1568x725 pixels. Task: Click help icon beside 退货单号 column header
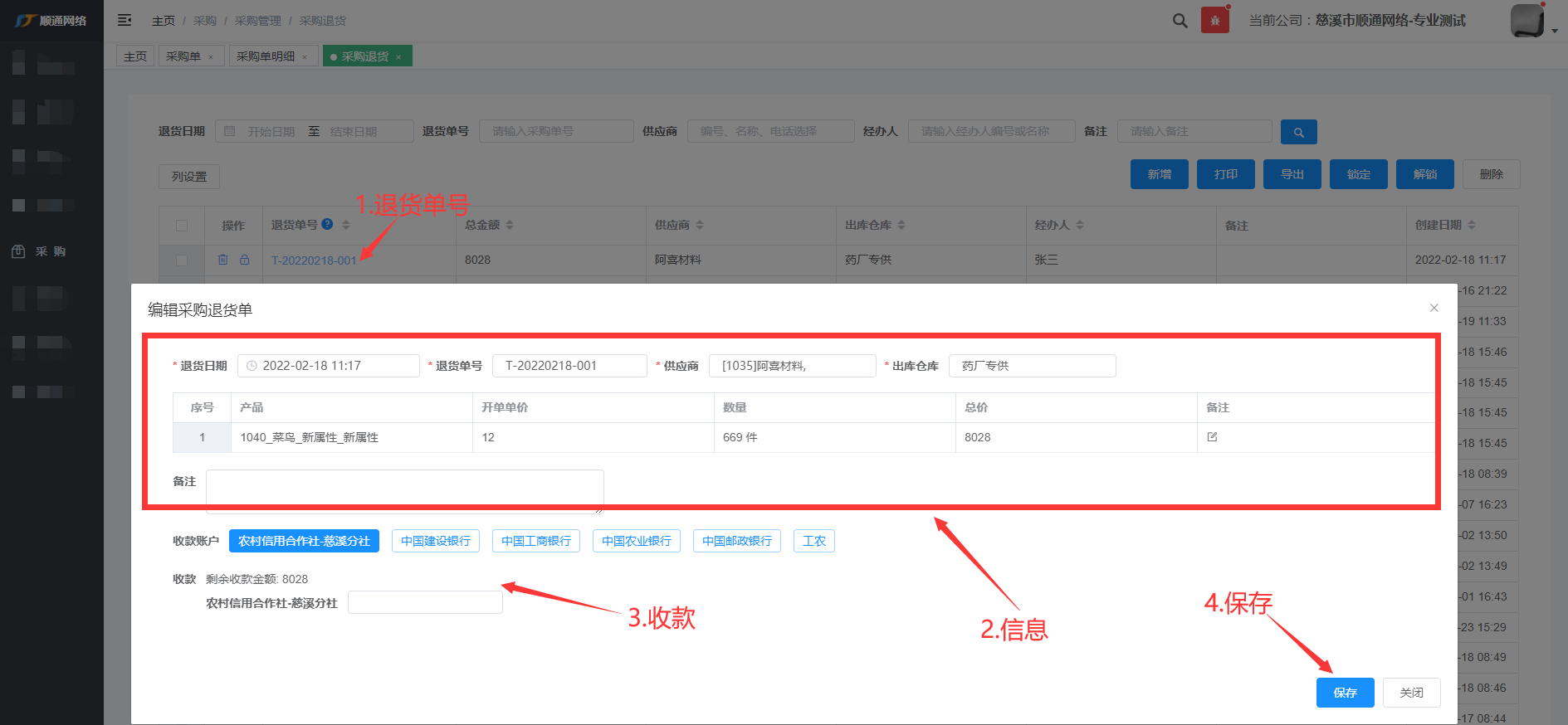(327, 224)
